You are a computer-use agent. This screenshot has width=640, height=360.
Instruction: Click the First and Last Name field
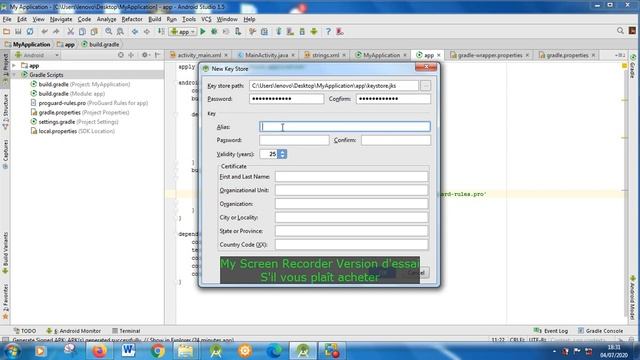click(x=351, y=176)
